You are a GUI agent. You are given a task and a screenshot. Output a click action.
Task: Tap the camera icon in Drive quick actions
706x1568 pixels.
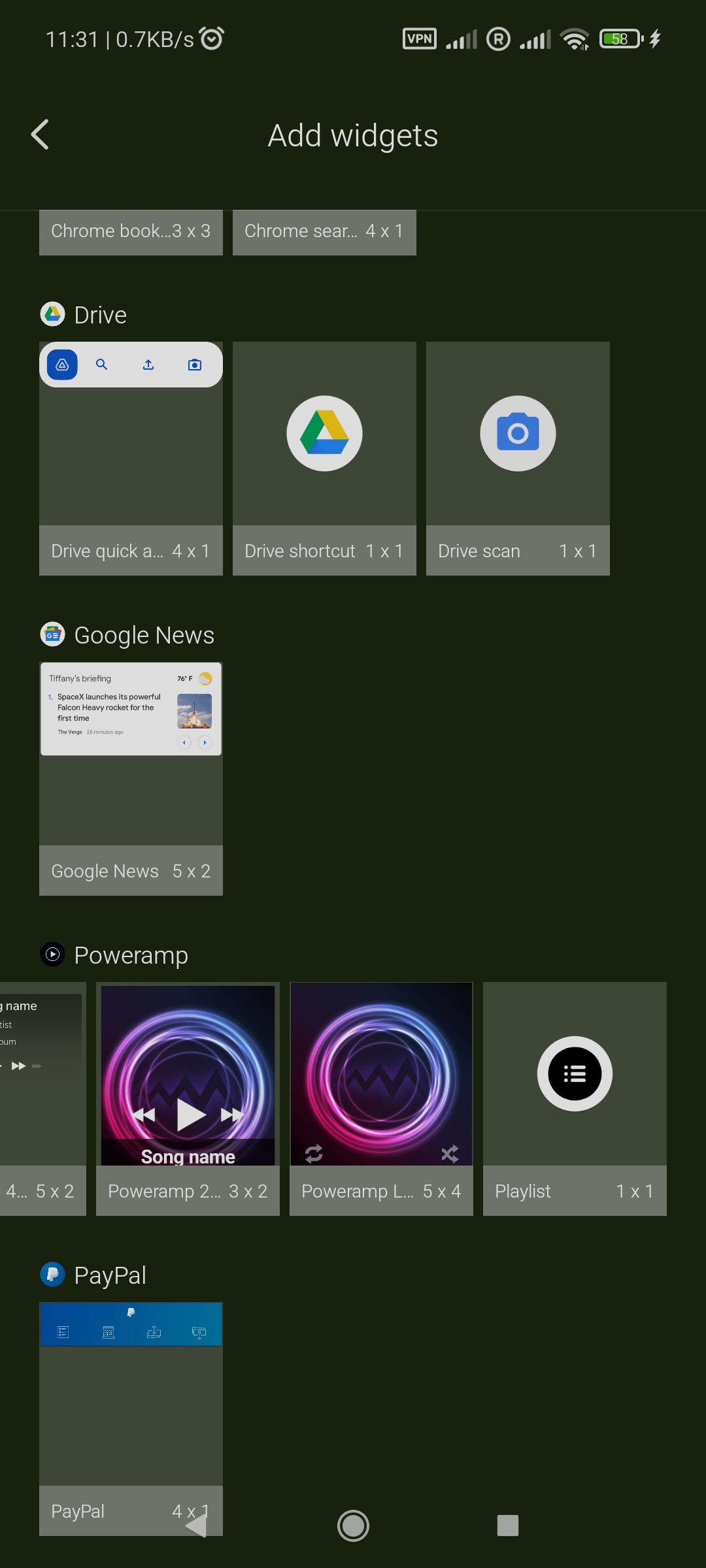(195, 365)
